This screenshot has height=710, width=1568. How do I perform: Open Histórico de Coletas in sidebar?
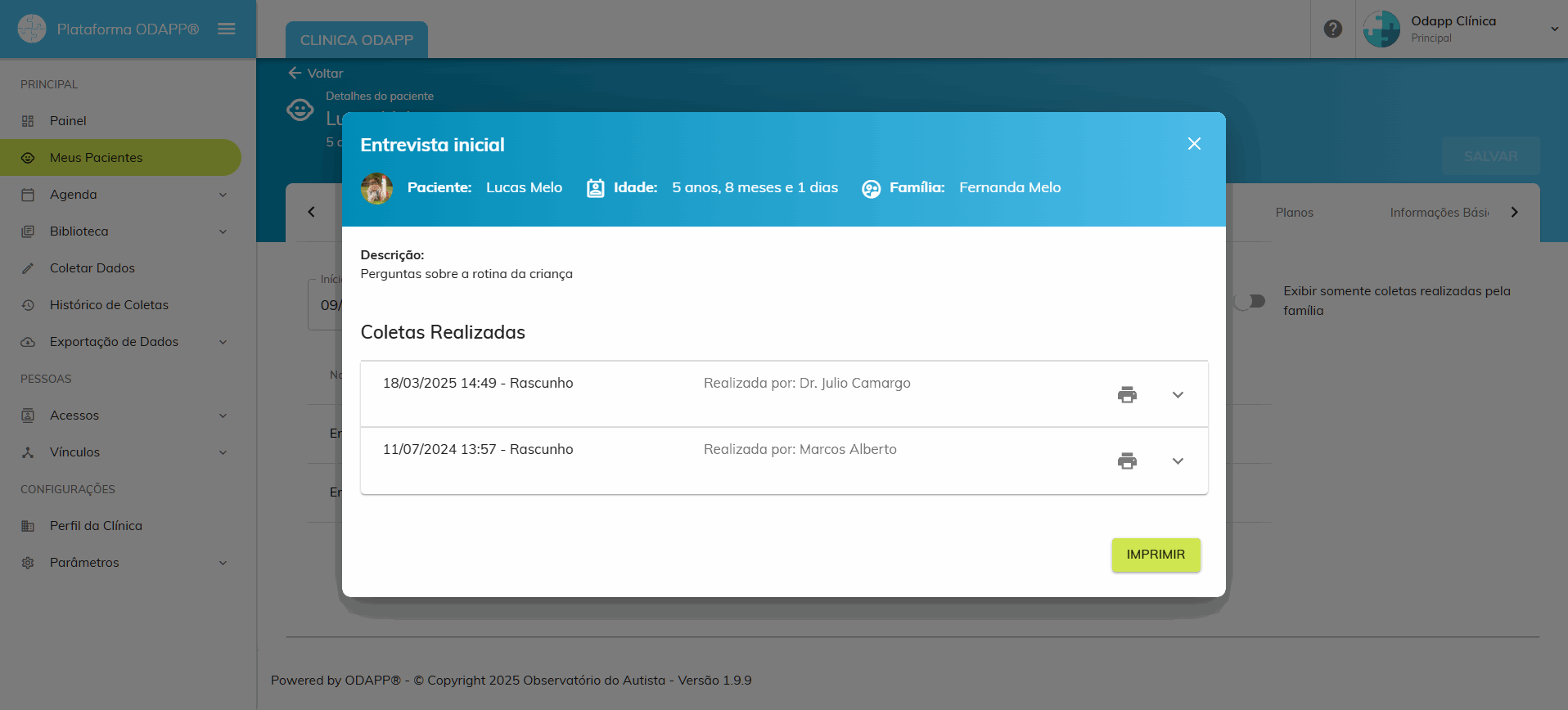point(109,305)
